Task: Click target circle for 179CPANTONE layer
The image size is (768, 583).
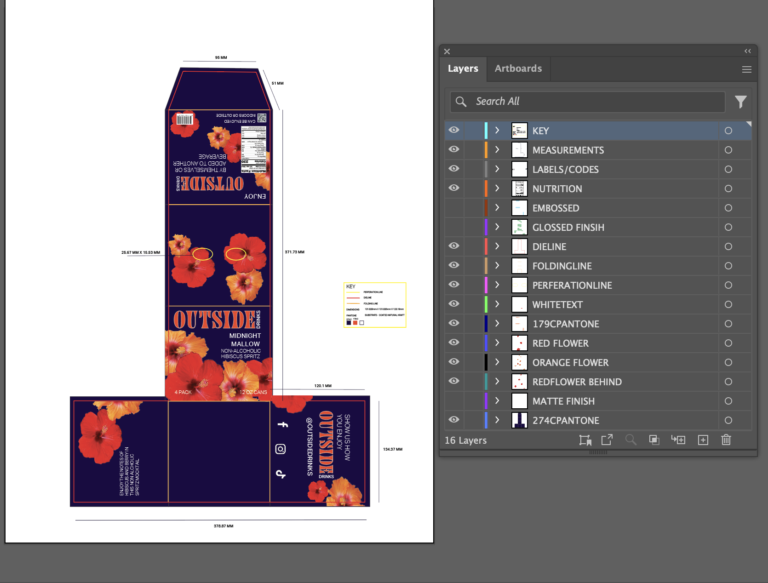Action: [728, 324]
